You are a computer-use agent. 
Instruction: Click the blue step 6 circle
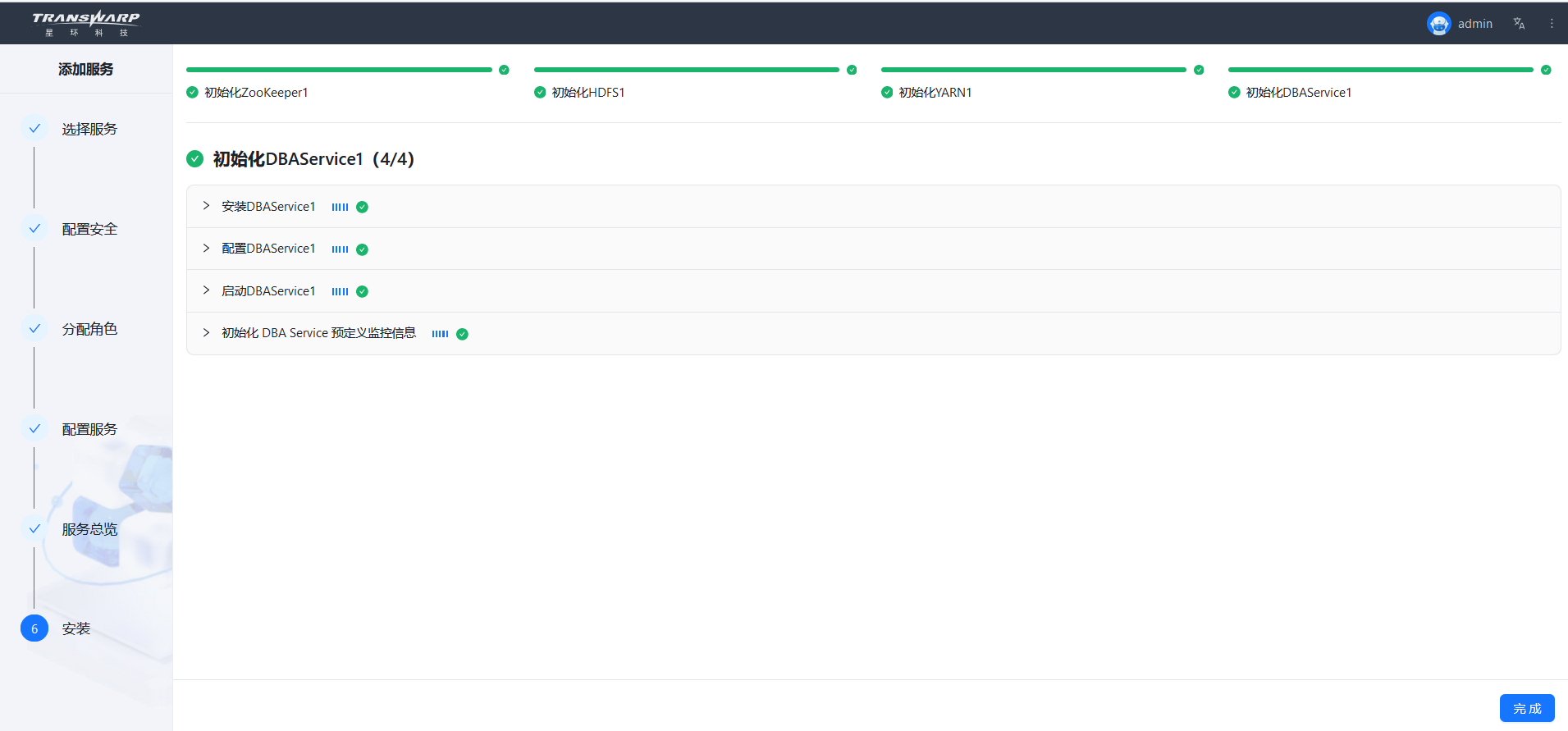[x=34, y=628]
